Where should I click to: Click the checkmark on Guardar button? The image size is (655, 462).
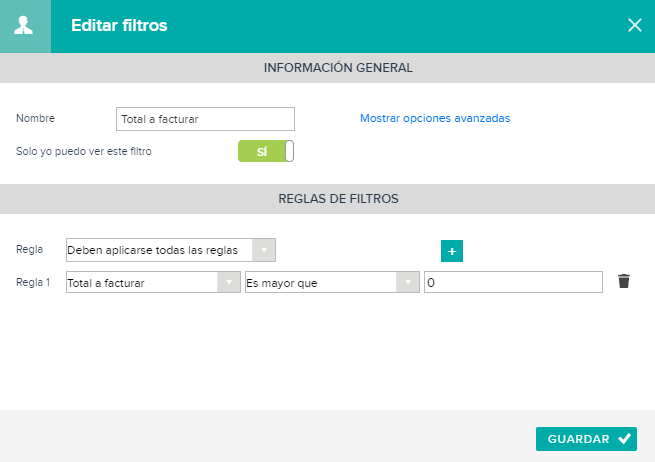(625, 439)
